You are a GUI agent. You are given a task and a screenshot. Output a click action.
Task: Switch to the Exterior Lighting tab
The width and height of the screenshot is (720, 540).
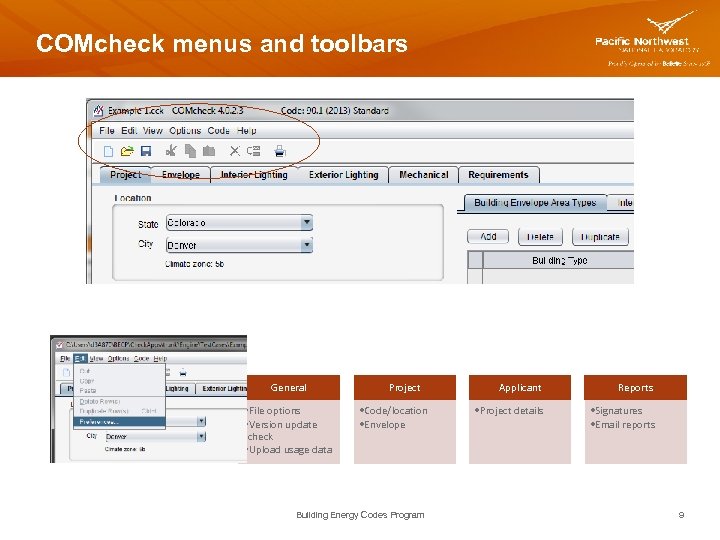[343, 175]
